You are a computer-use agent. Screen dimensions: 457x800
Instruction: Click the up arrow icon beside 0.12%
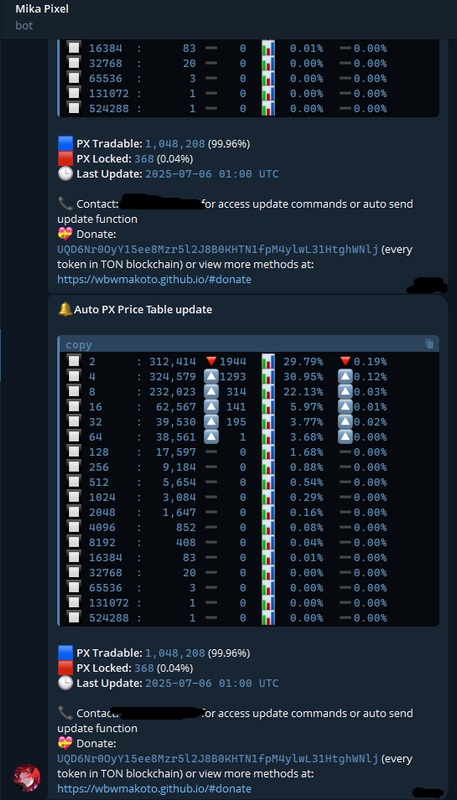(x=345, y=377)
